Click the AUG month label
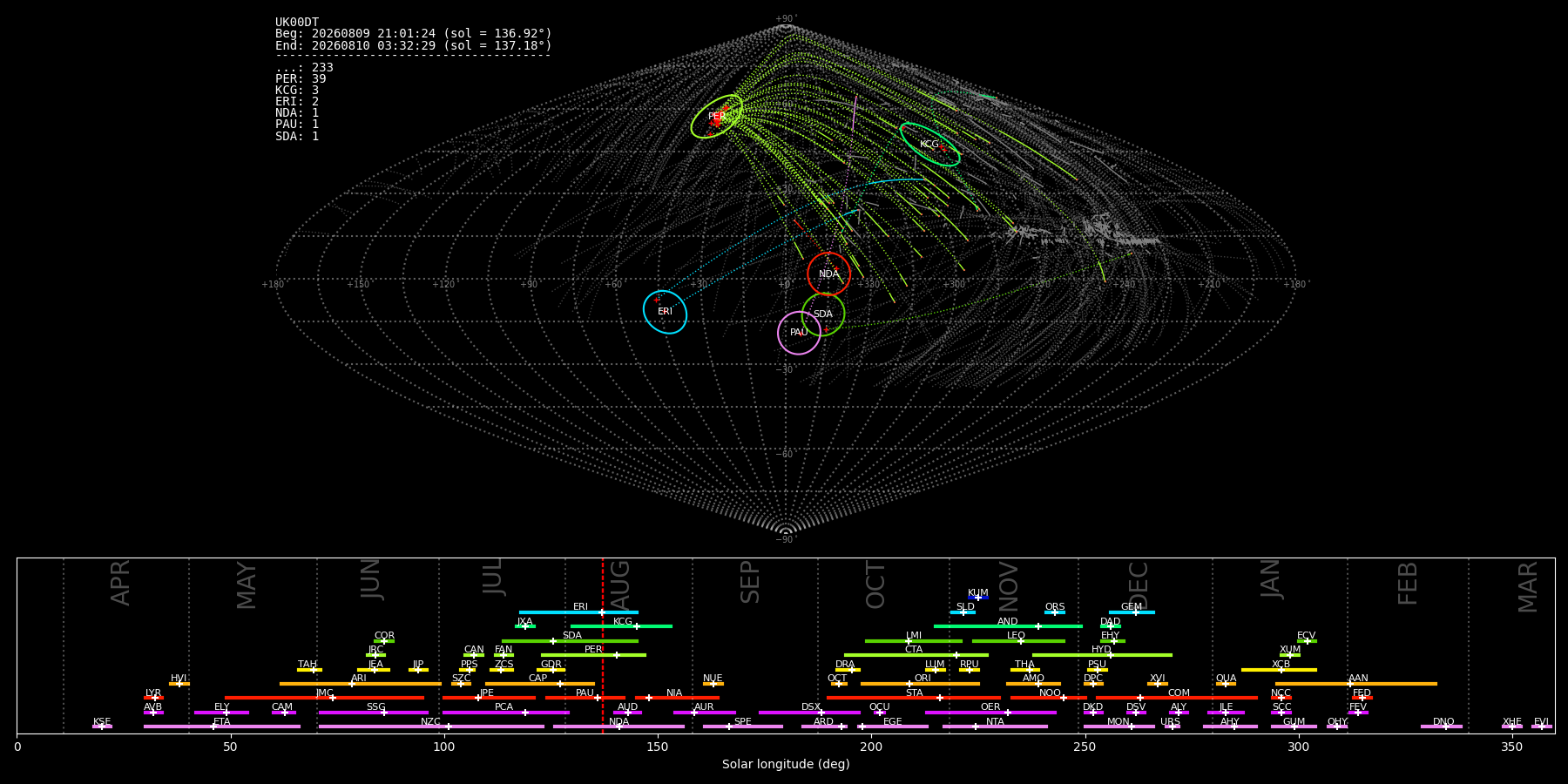 pyautogui.click(x=620, y=583)
